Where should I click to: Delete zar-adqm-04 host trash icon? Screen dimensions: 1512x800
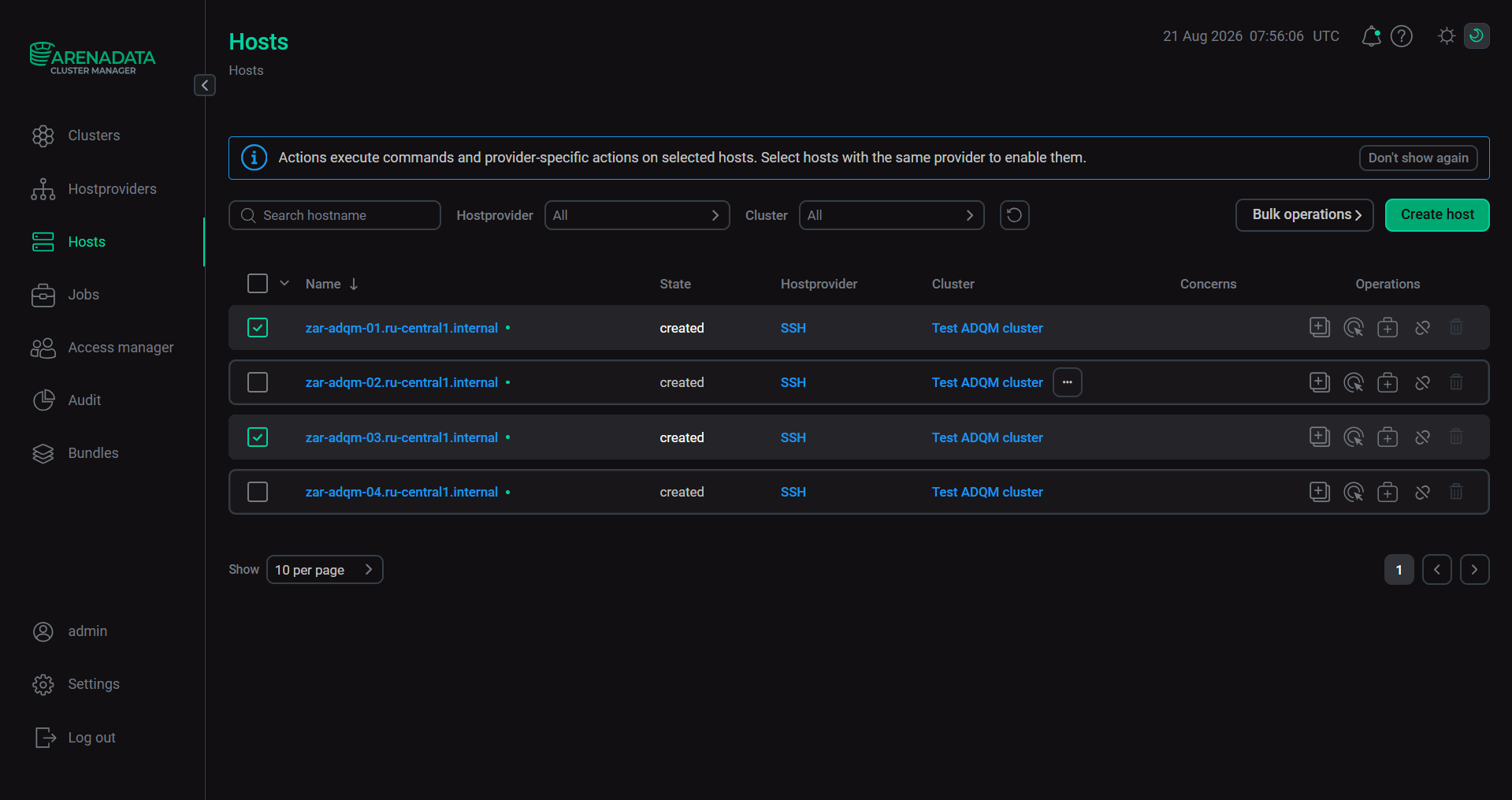tap(1456, 492)
